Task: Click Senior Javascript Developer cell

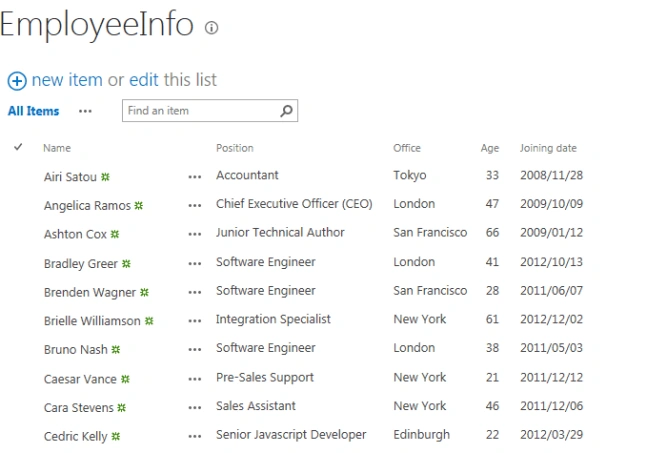Action: [x=291, y=434]
